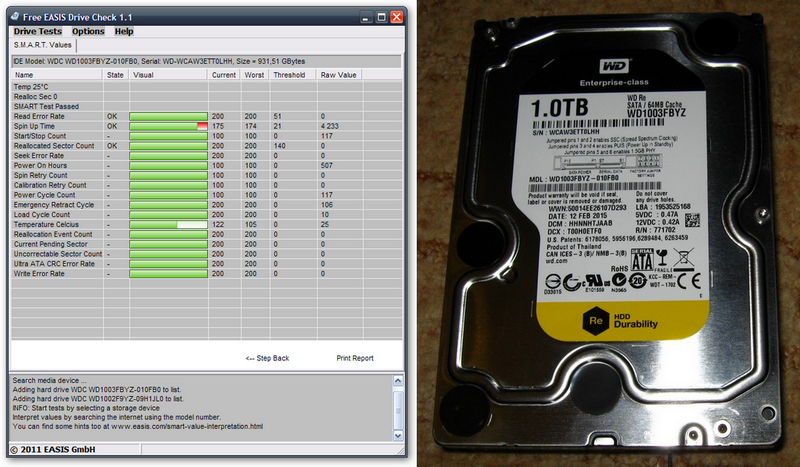Viewport: 800px width, 467px height.
Task: Select the 'Read Error Rate' row name
Action: (x=39, y=116)
